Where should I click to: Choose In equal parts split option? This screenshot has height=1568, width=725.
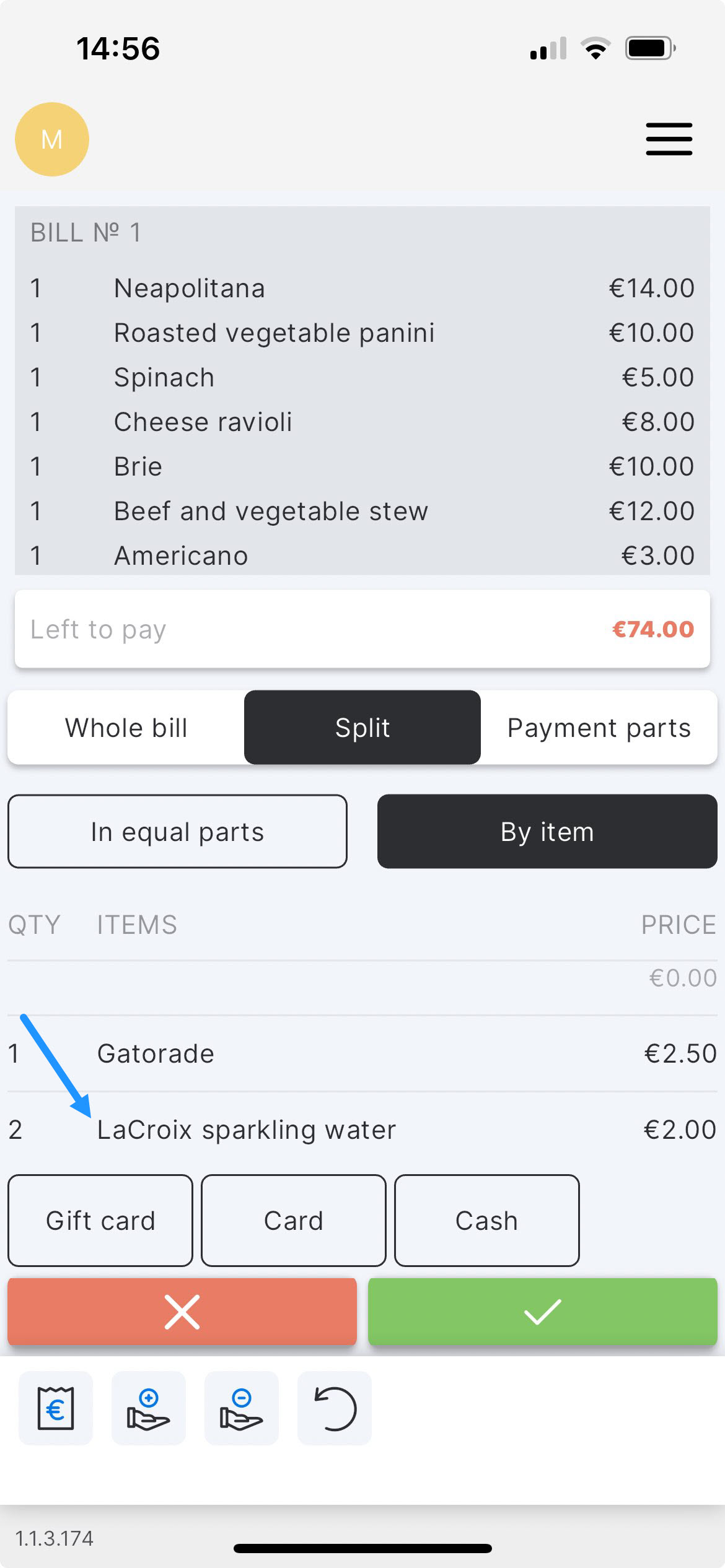[177, 832]
